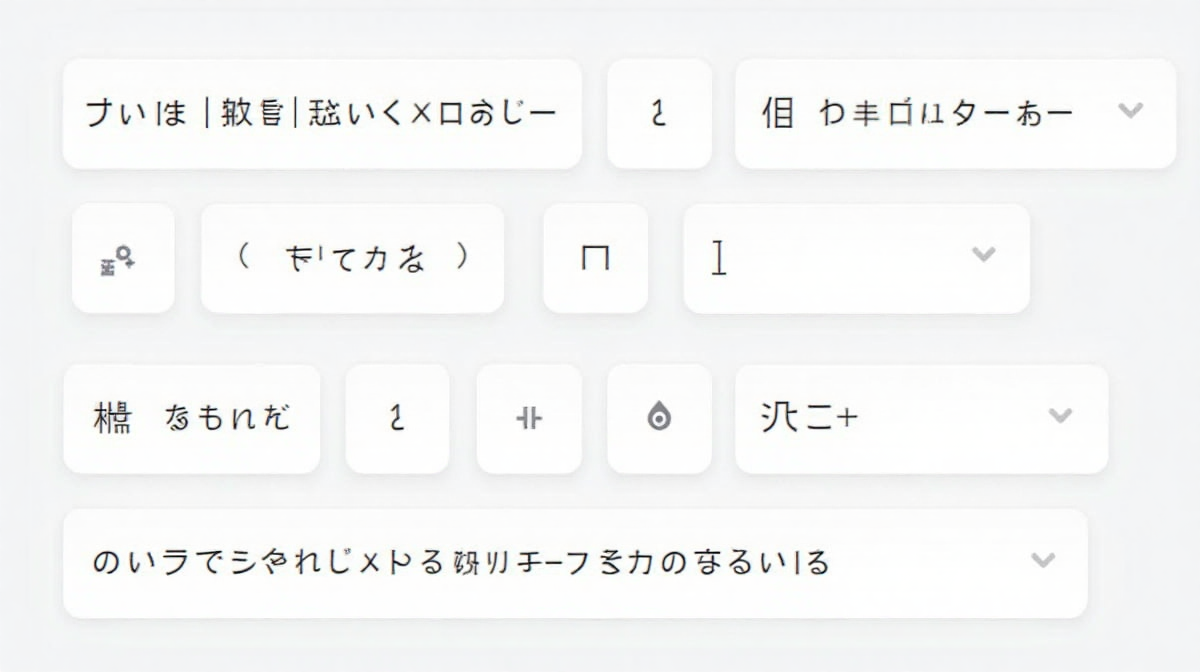Viewport: 1200px width, 672px height.
Task: Expand the long bottom dropdown via its chevron
Action: coord(1043,560)
